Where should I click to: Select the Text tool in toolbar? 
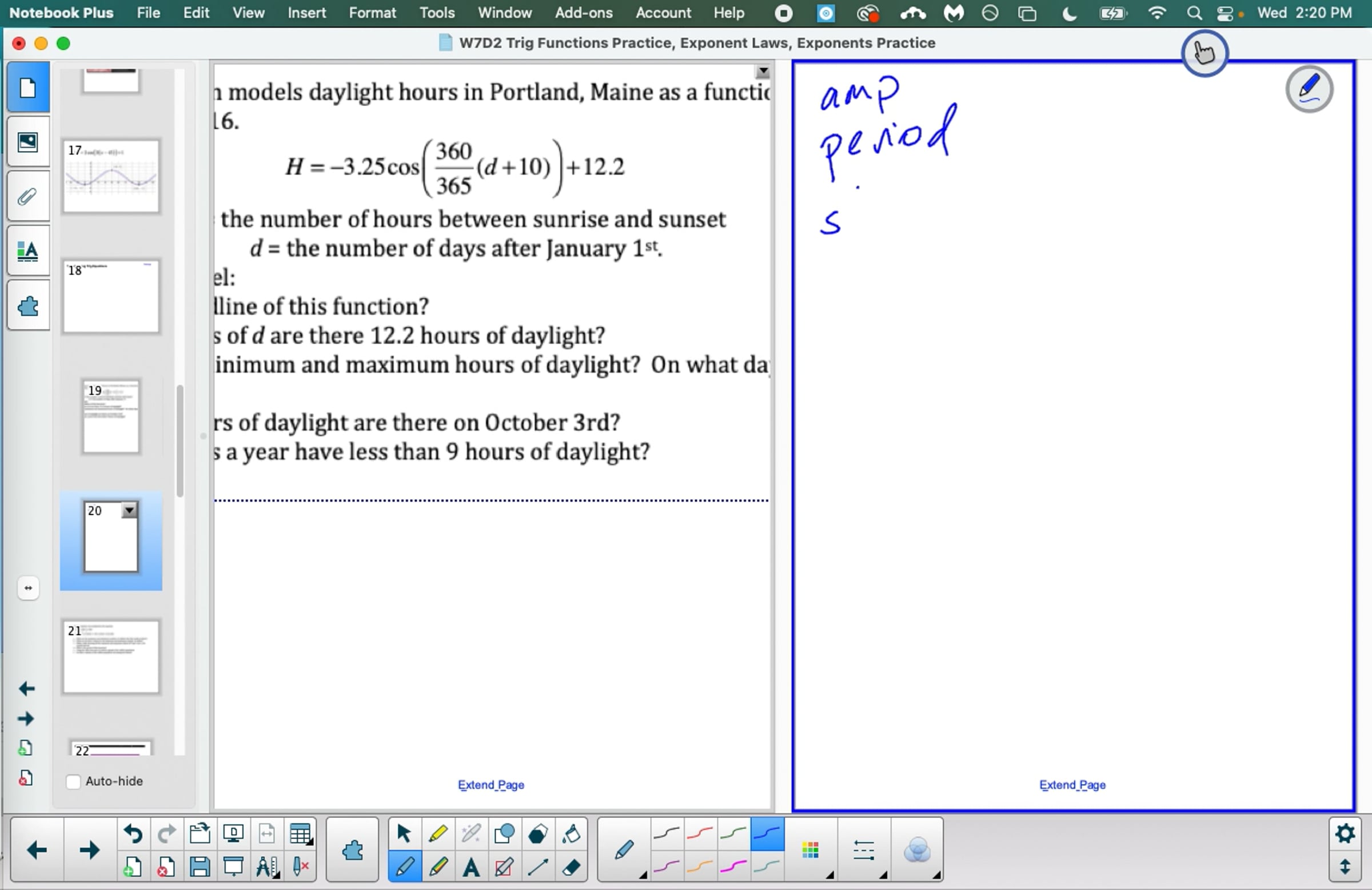[471, 867]
